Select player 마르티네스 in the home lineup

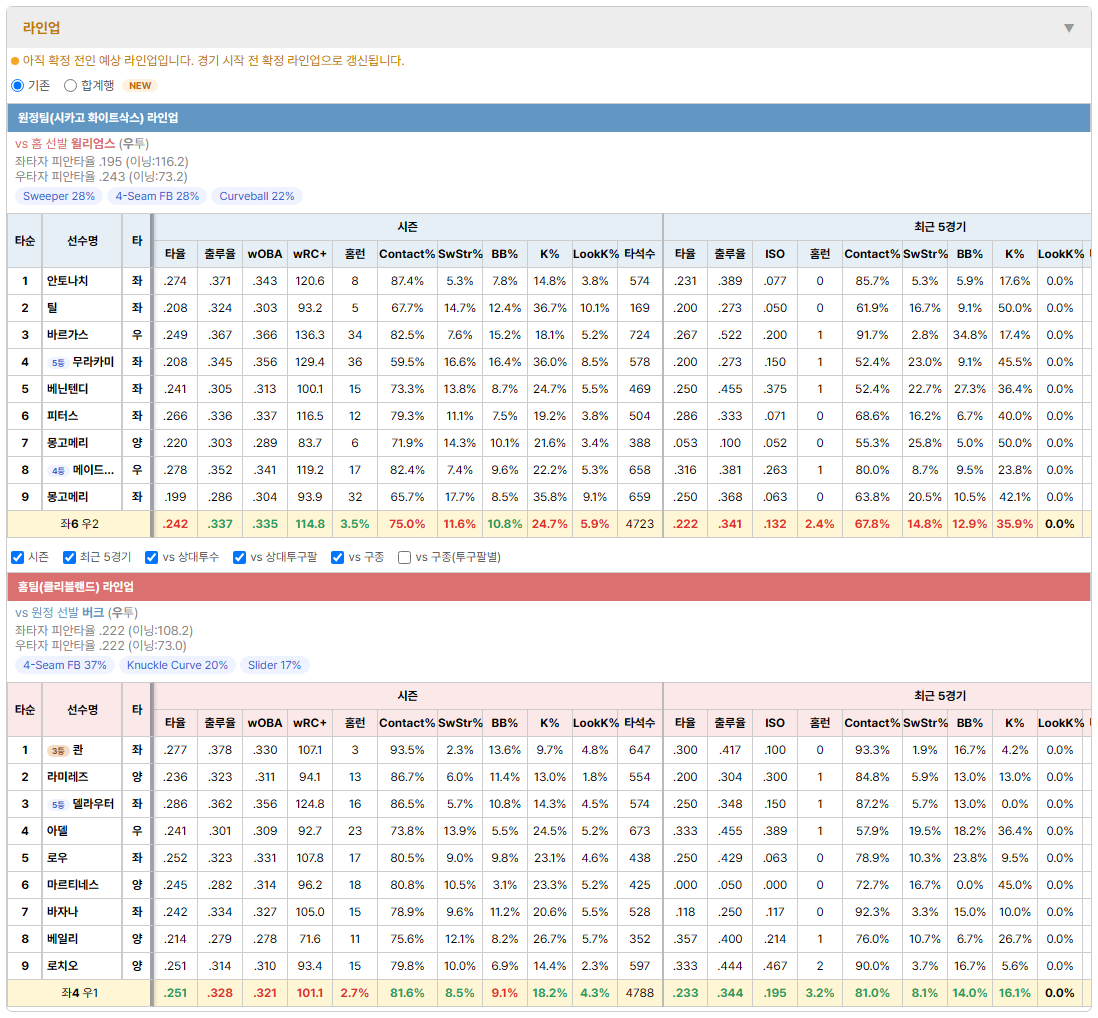pos(72,885)
